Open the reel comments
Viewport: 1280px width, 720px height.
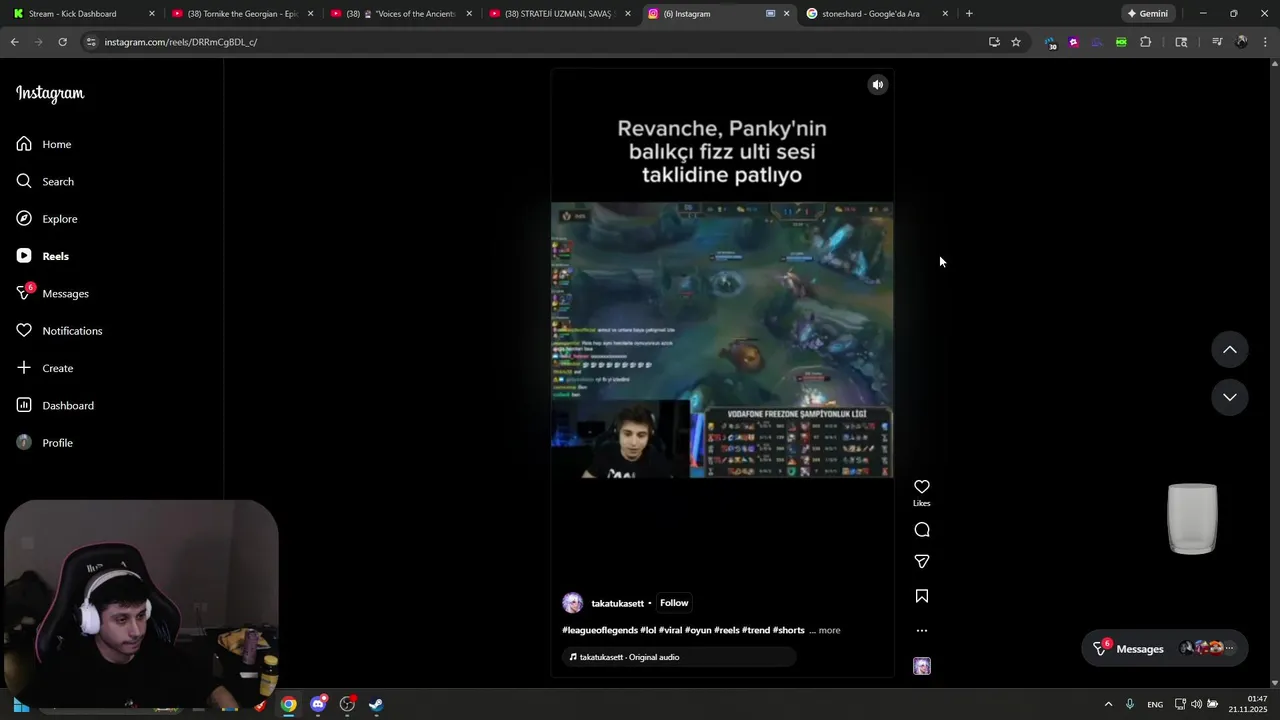point(922,530)
